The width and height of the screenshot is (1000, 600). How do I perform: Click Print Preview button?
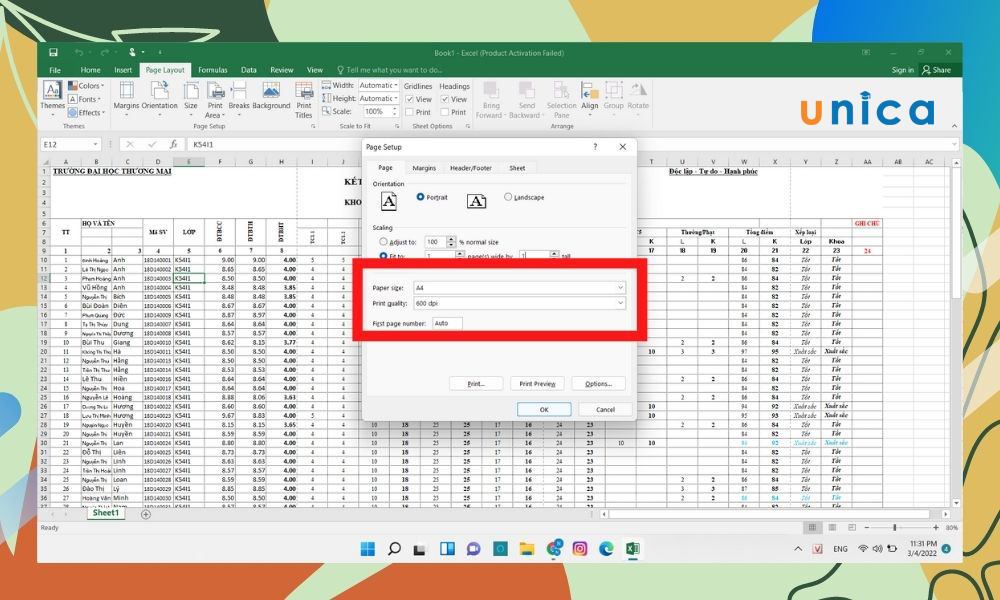(x=537, y=384)
